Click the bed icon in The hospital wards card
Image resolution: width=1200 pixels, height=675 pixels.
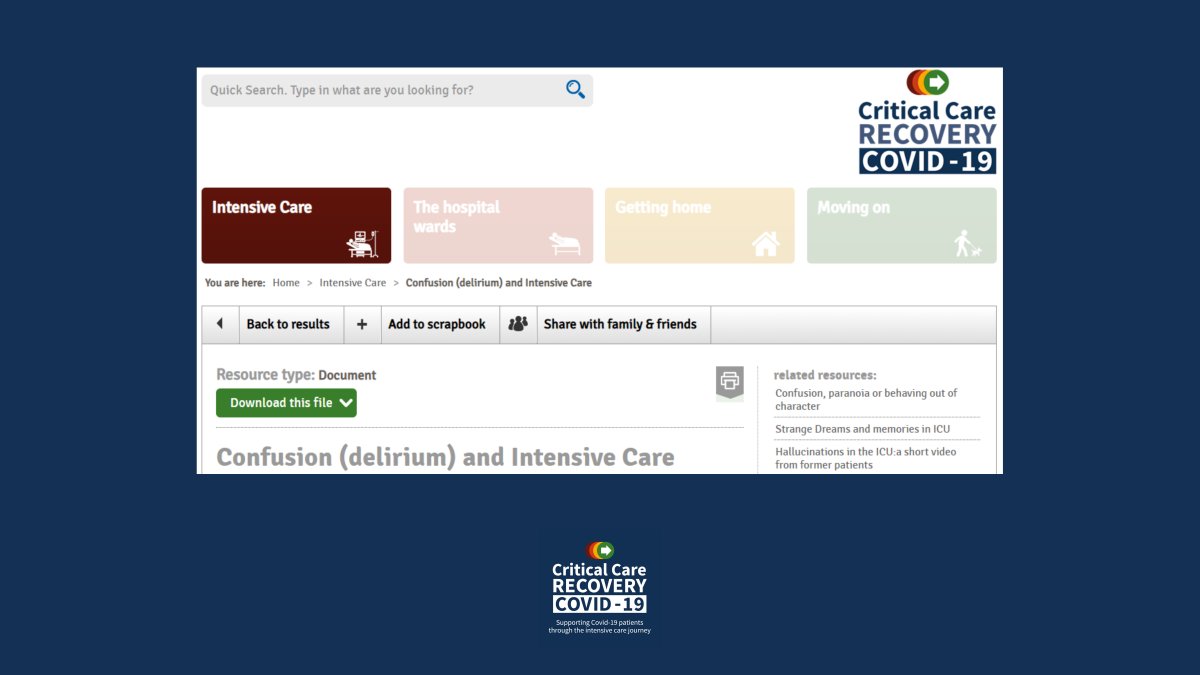pos(564,245)
